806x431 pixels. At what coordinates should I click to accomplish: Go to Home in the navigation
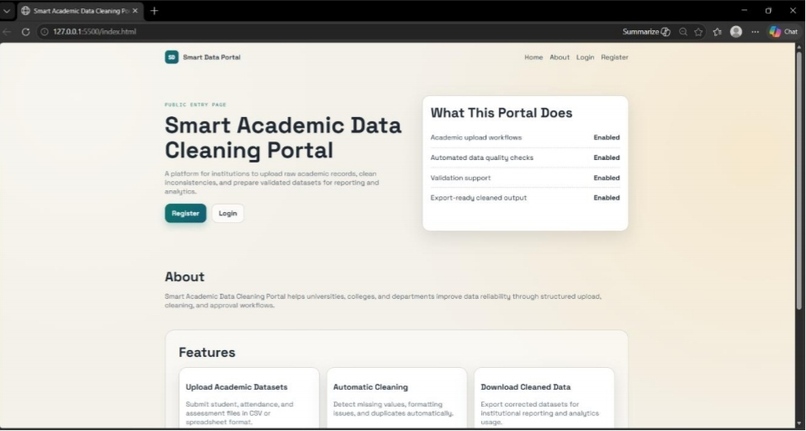click(534, 57)
